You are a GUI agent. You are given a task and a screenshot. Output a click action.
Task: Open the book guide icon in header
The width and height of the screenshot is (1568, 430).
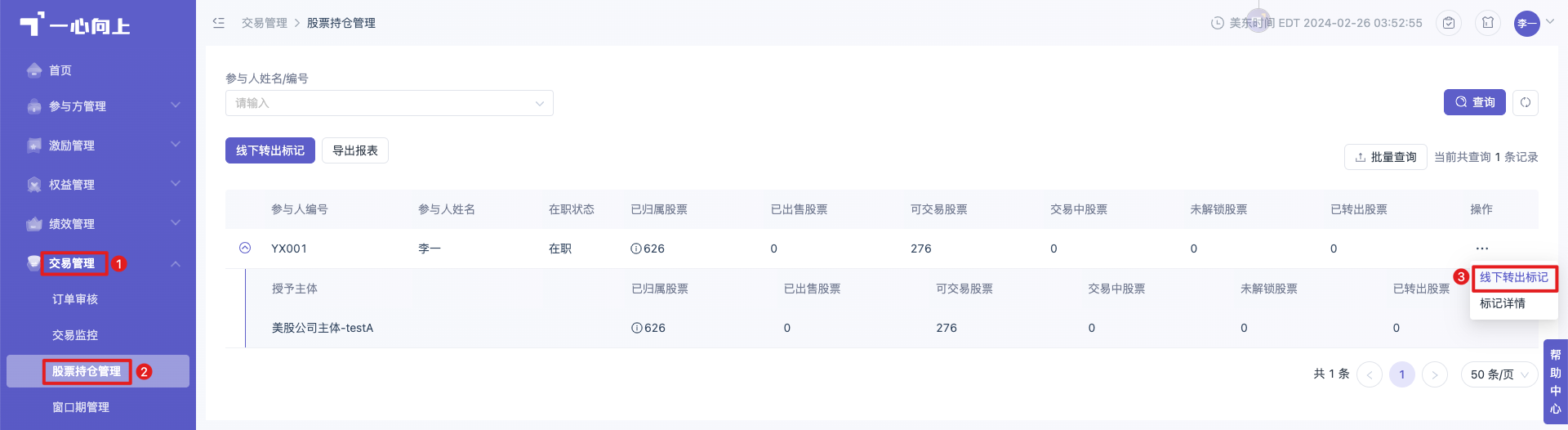[x=1488, y=23]
